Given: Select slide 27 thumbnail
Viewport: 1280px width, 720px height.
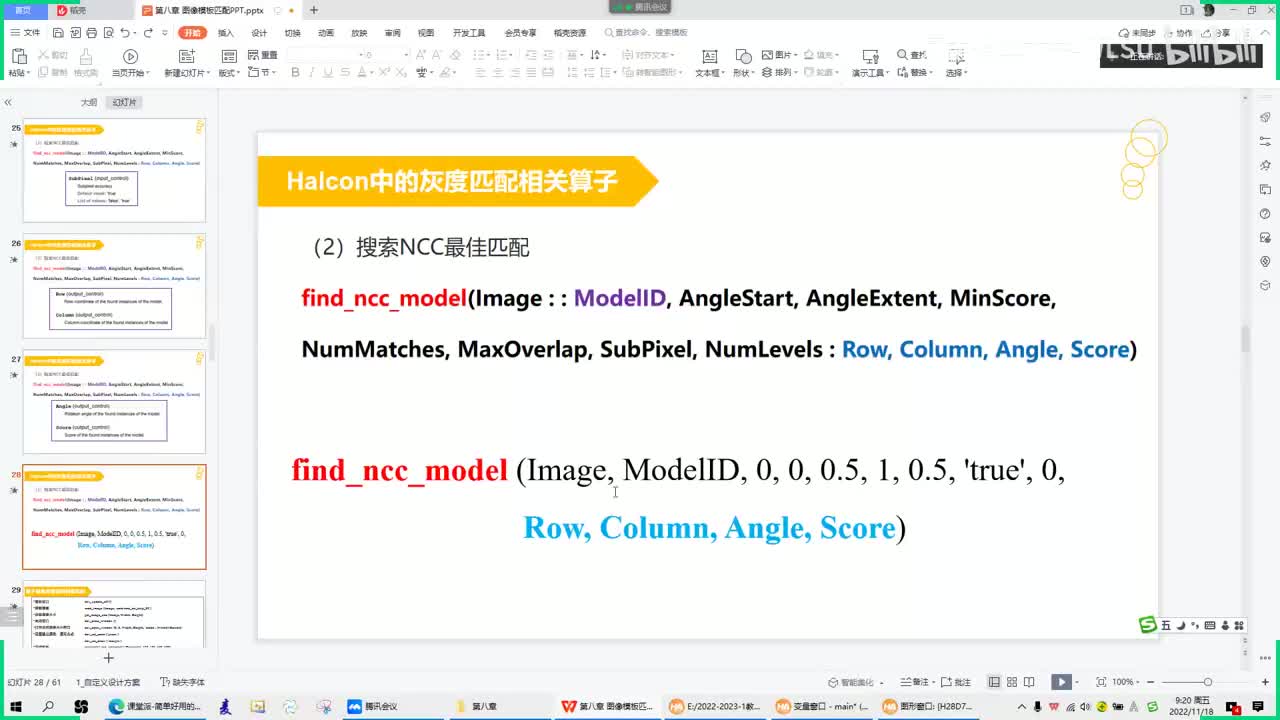Looking at the screenshot, I should tap(114, 402).
